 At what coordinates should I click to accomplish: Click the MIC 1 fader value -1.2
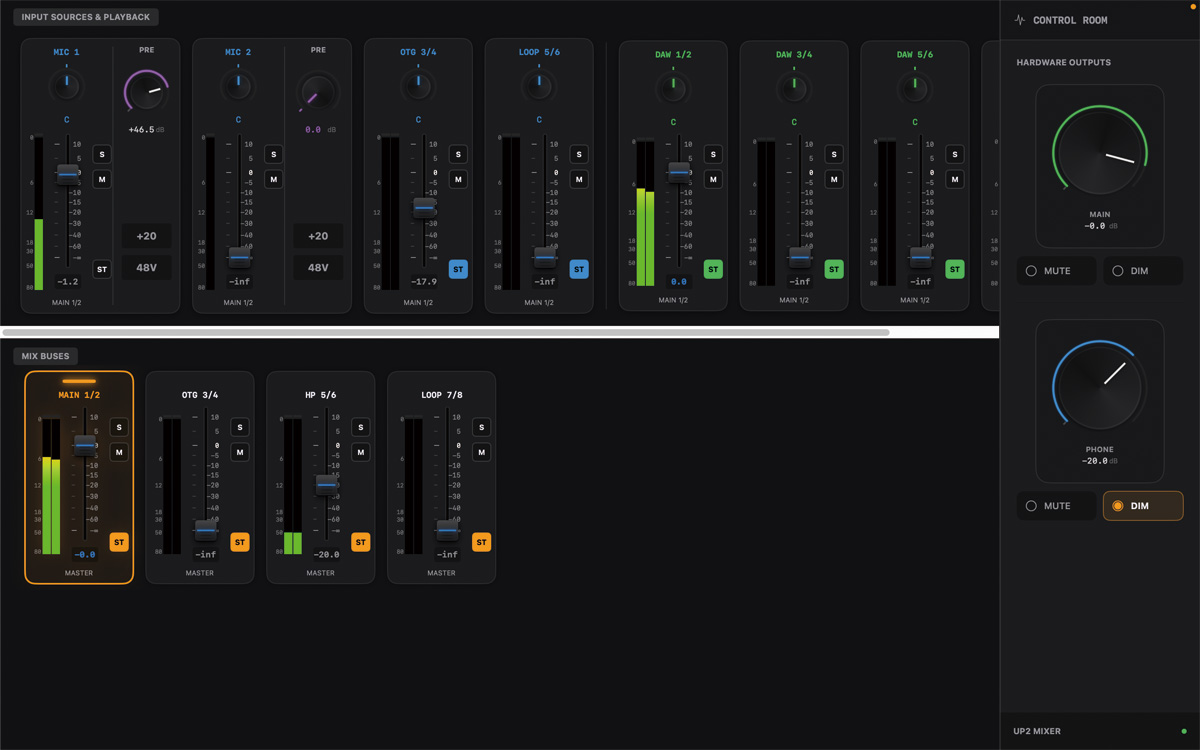(x=67, y=282)
